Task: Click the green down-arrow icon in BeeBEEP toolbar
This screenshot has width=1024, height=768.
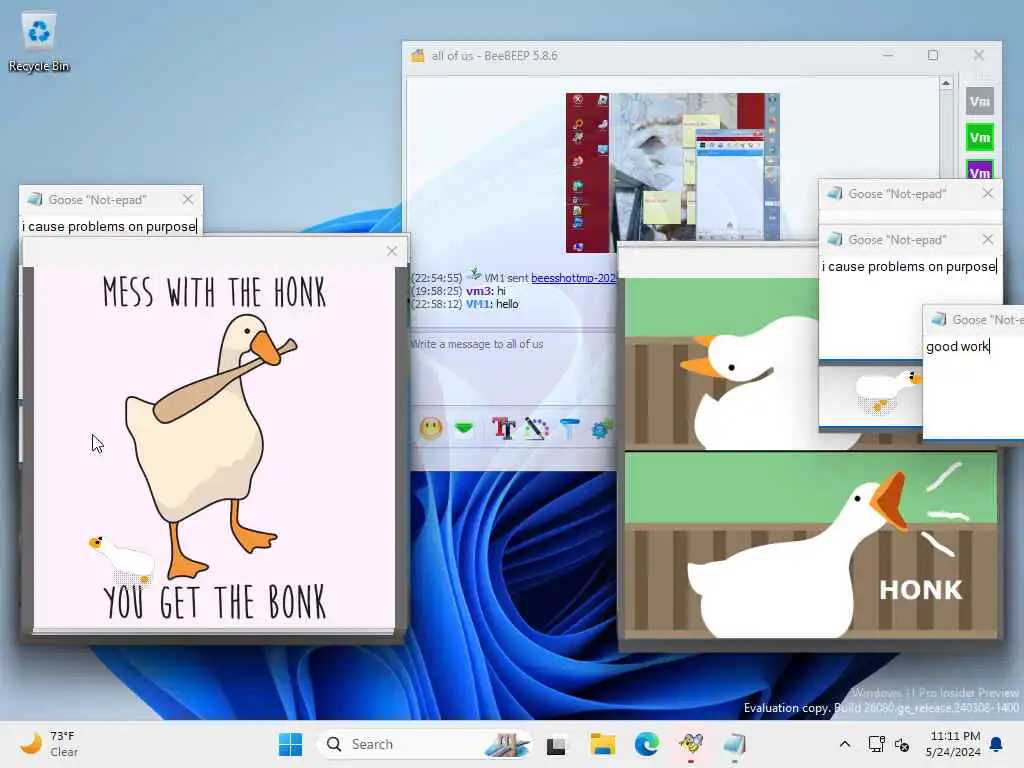Action: 464,428
